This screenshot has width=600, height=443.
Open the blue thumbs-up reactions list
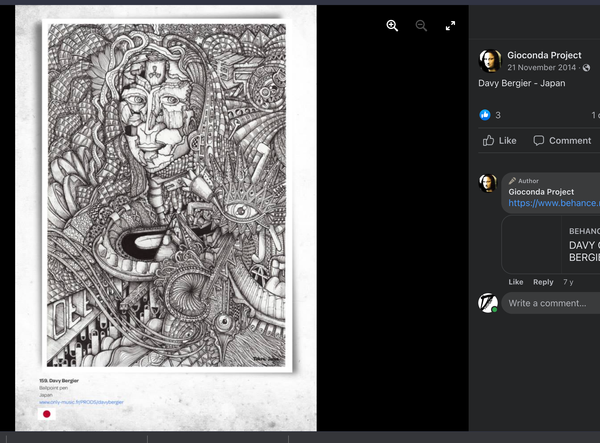click(x=486, y=115)
